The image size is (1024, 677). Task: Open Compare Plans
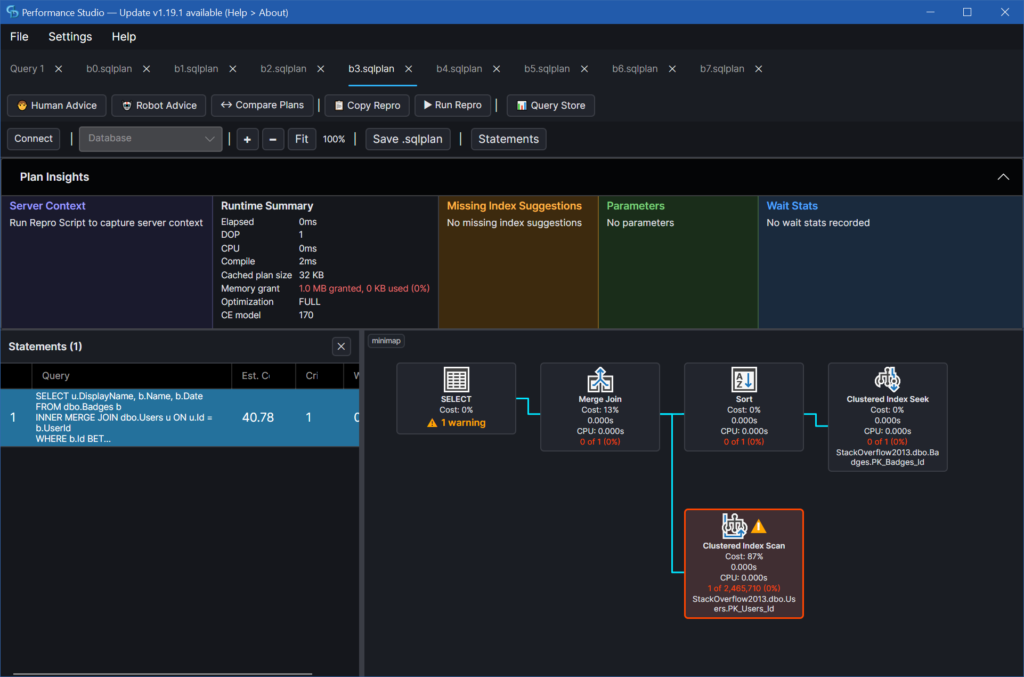[x=262, y=105]
